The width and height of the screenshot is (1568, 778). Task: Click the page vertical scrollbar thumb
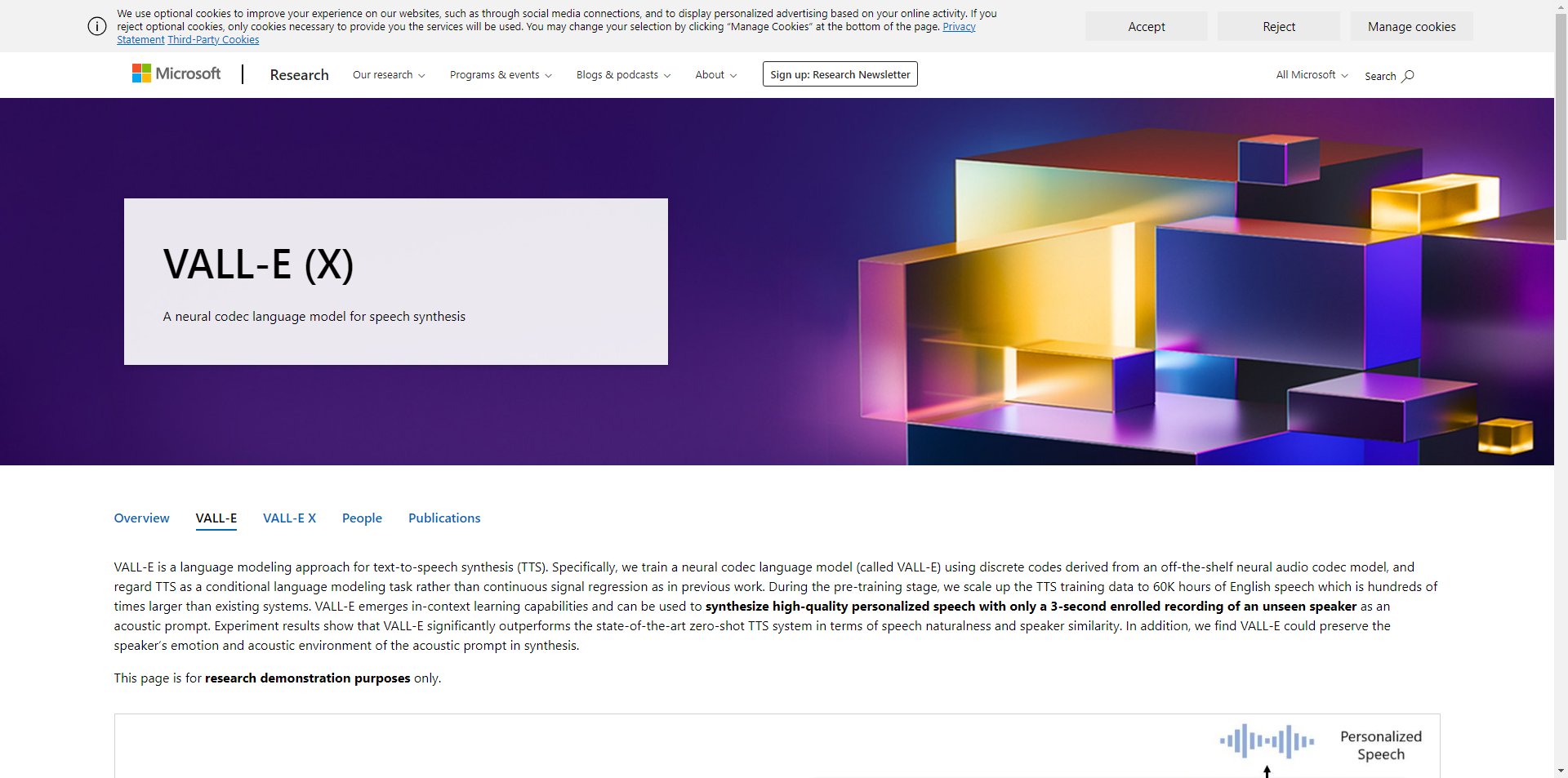pos(1561,127)
